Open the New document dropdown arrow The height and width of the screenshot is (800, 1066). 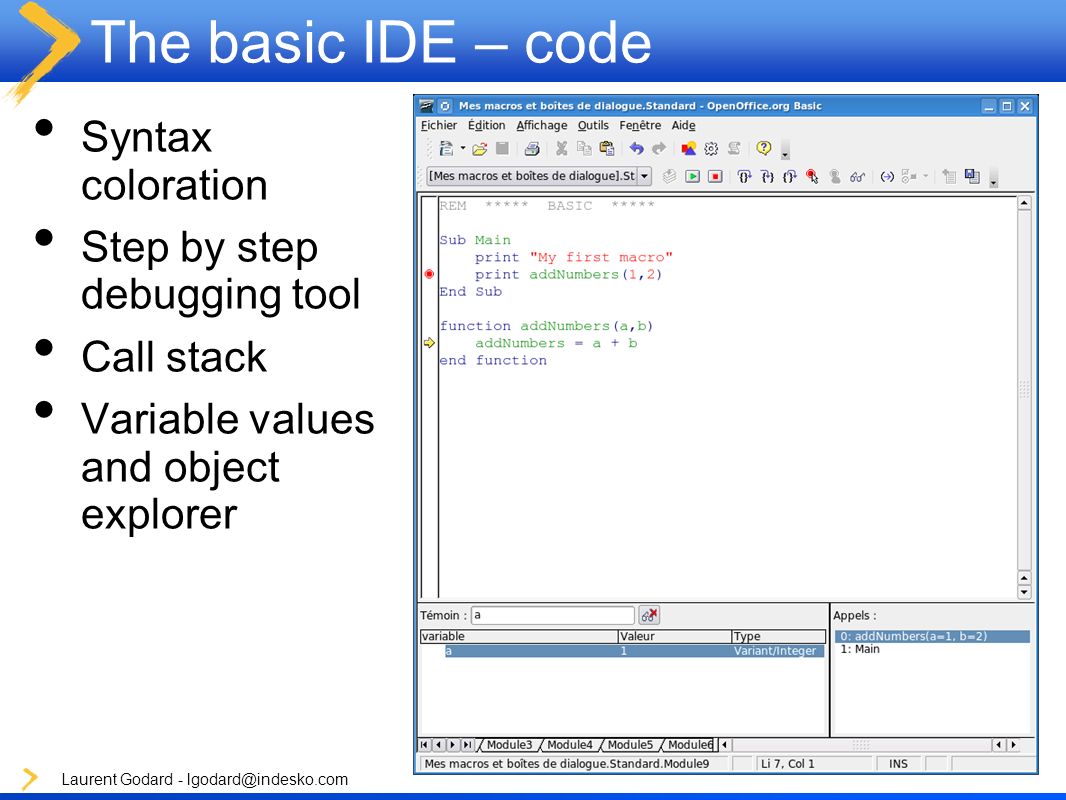(463, 148)
